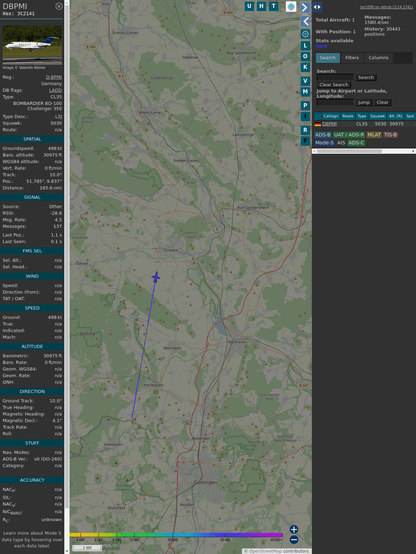Zoom out with the minus button

click(x=294, y=540)
